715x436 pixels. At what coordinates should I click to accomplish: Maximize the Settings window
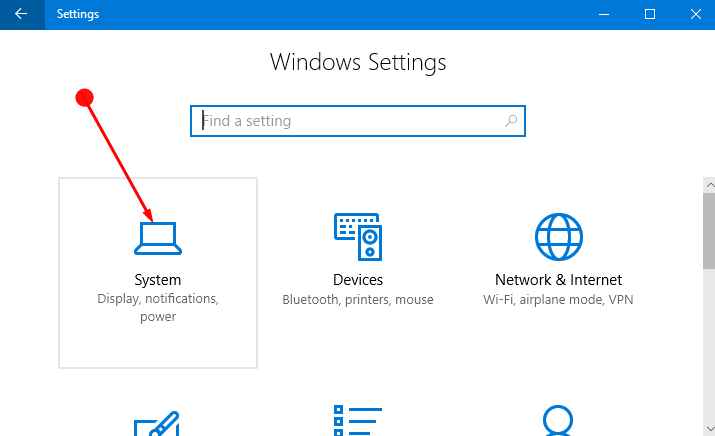(x=650, y=15)
